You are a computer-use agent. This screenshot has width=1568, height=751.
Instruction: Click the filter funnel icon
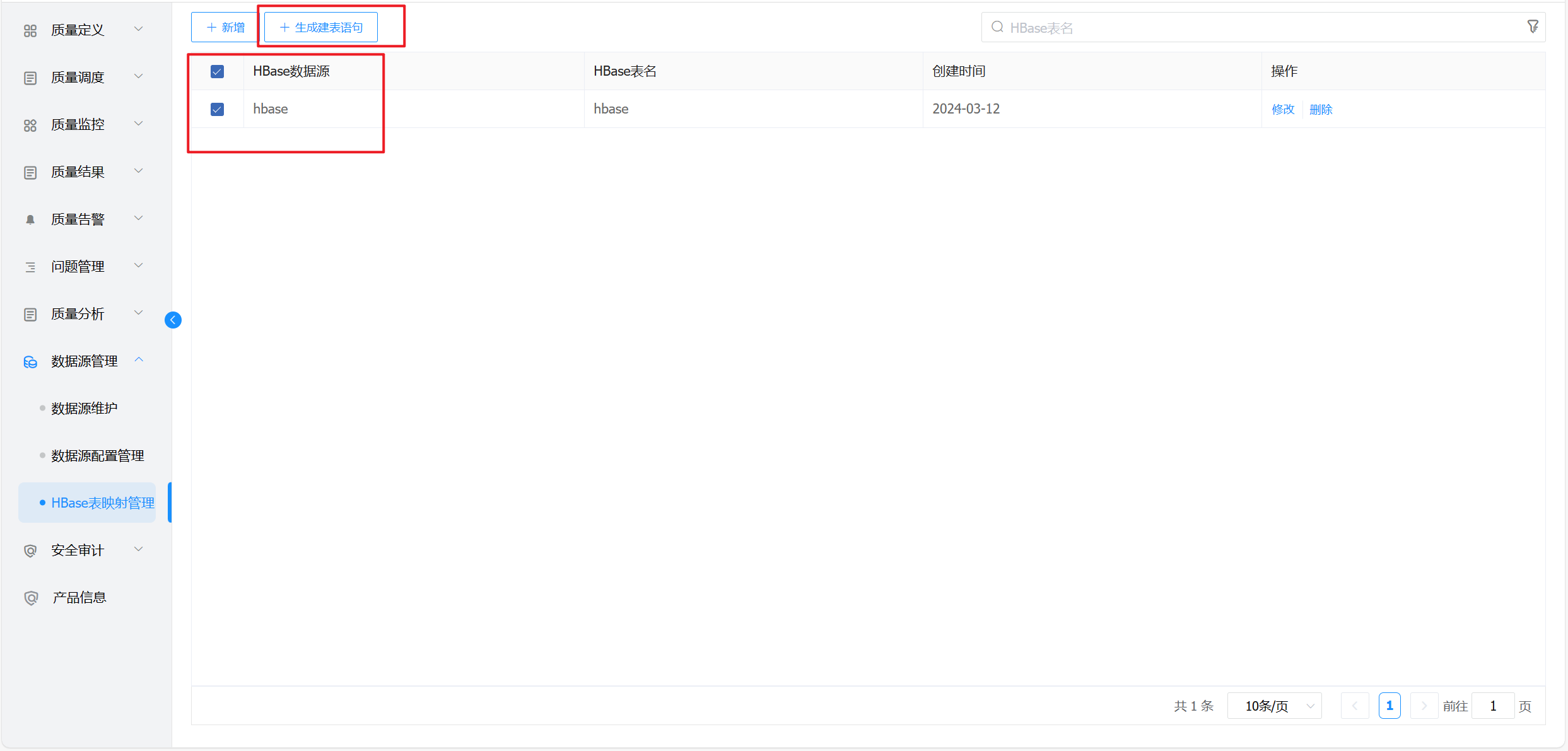1533,26
